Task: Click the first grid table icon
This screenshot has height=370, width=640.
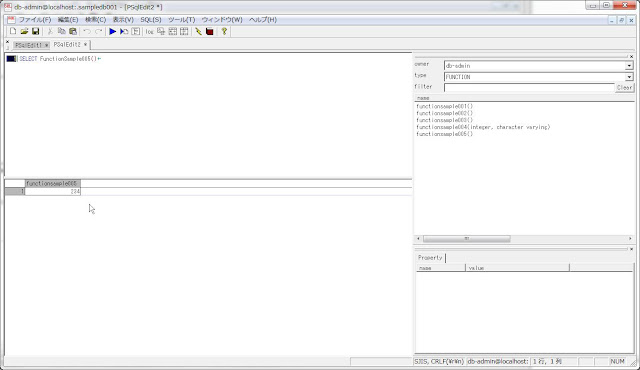Action: (173, 31)
